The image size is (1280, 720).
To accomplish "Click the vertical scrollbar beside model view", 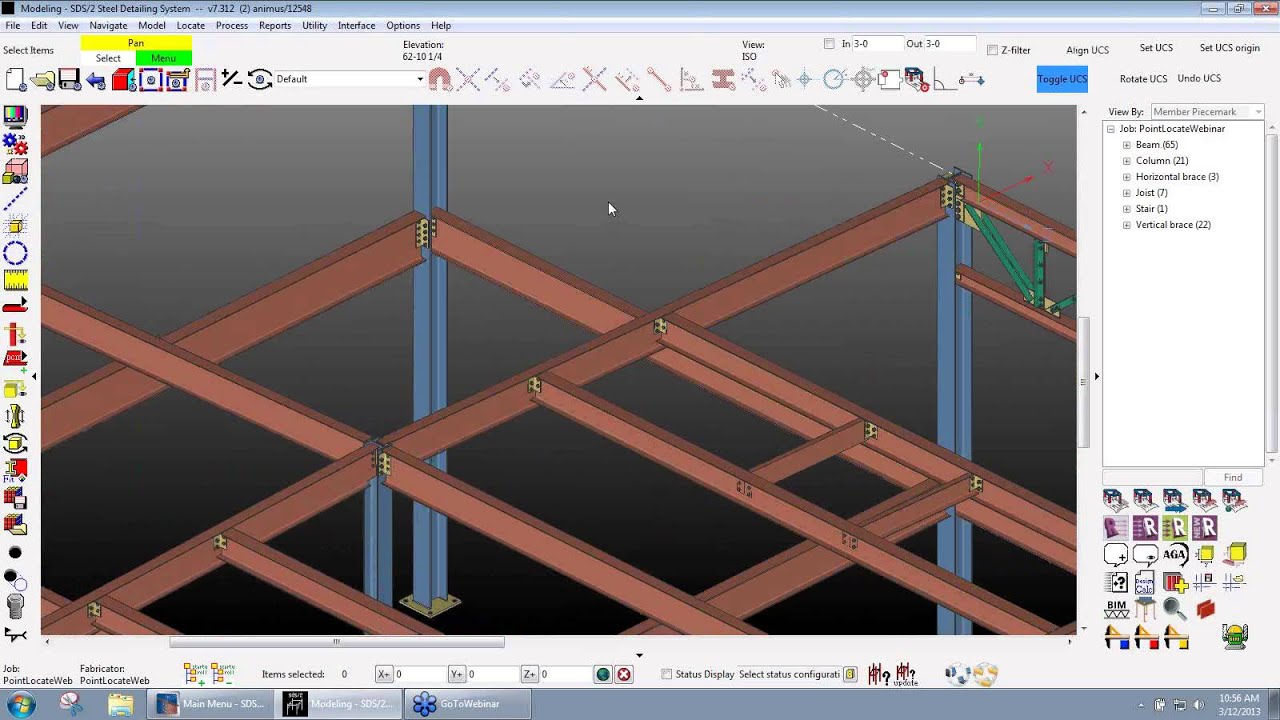I will [1083, 380].
